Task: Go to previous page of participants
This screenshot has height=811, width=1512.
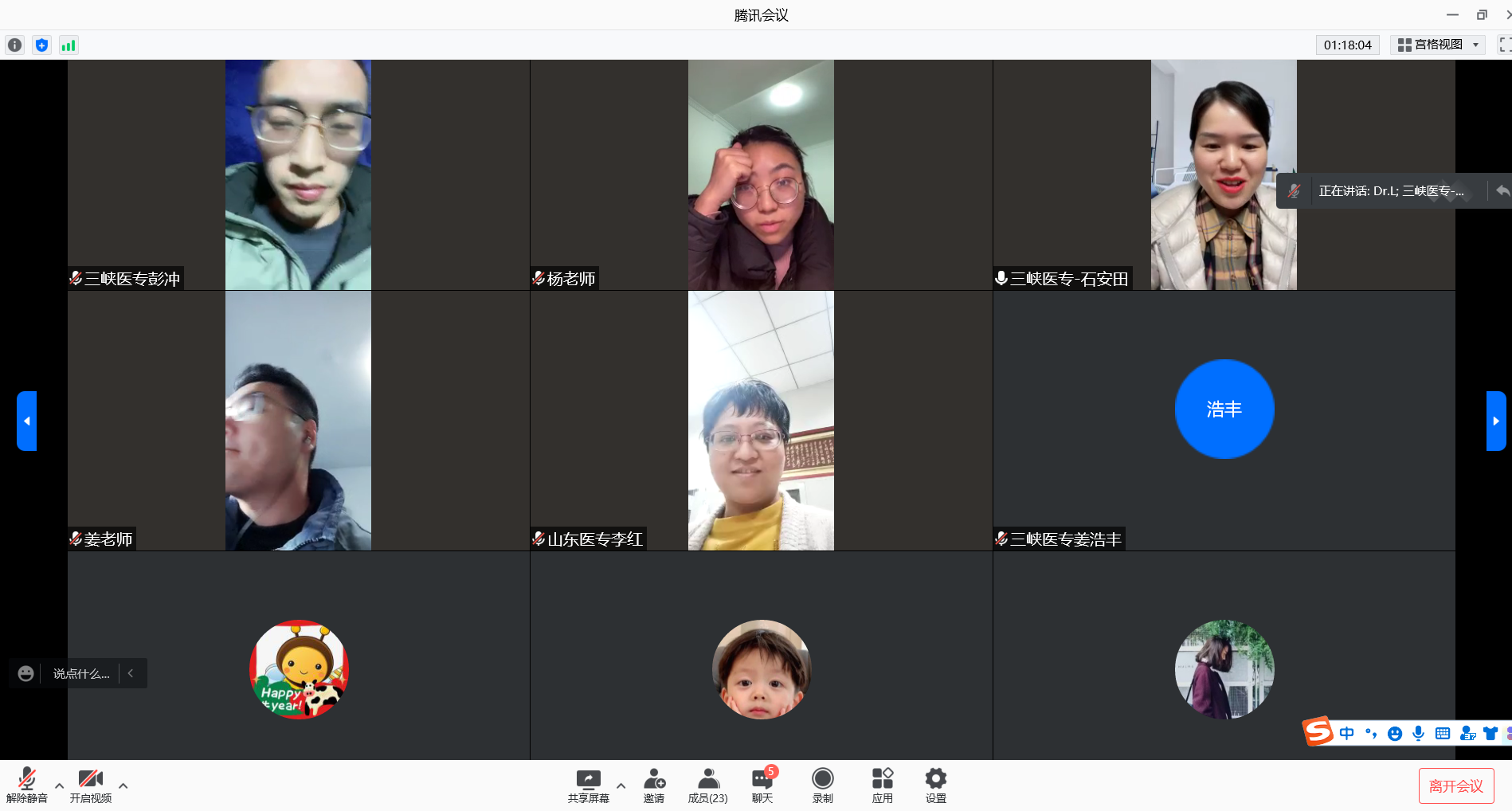Action: pos(26,421)
